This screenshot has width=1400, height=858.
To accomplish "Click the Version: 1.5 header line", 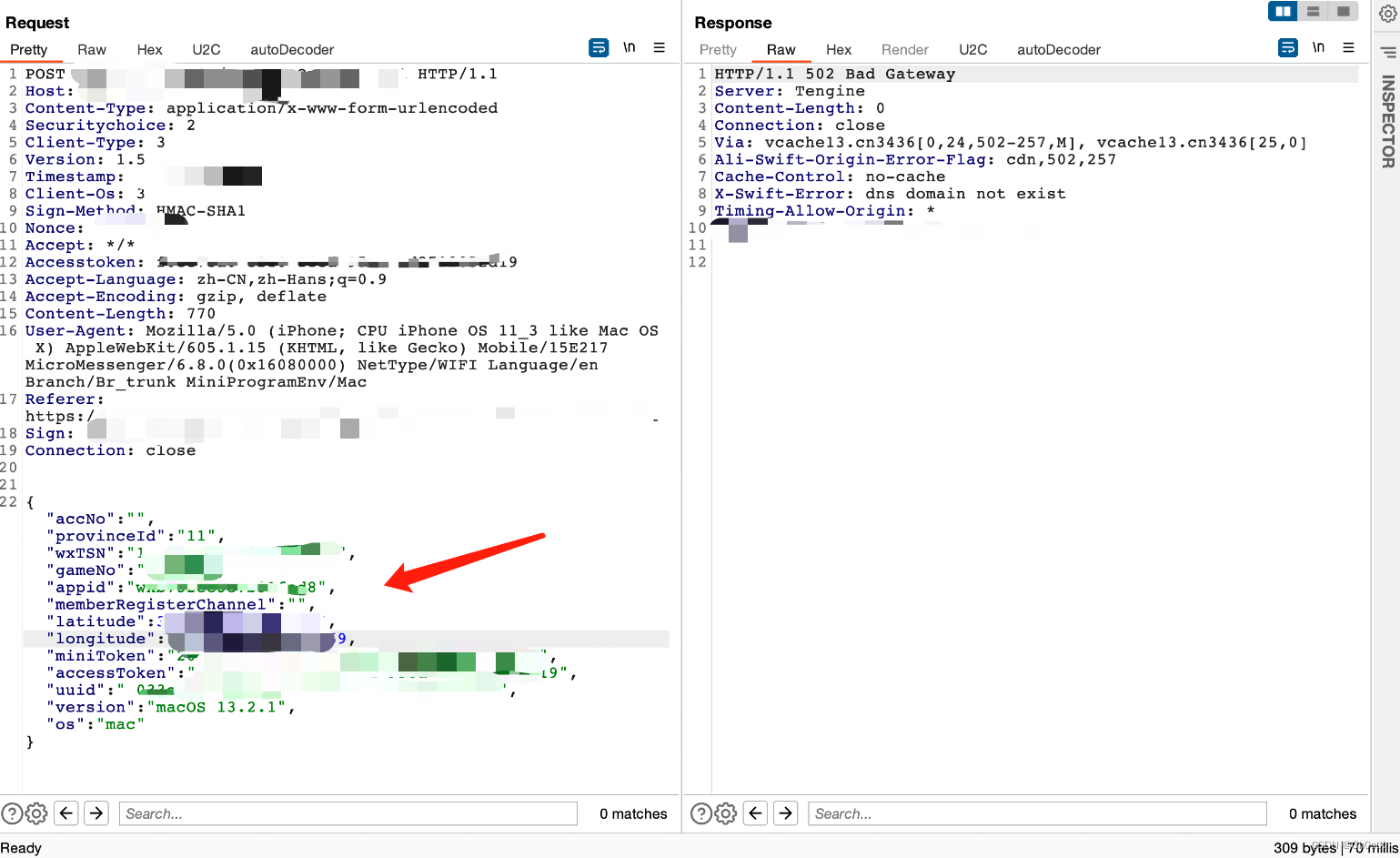I will 86,159.
